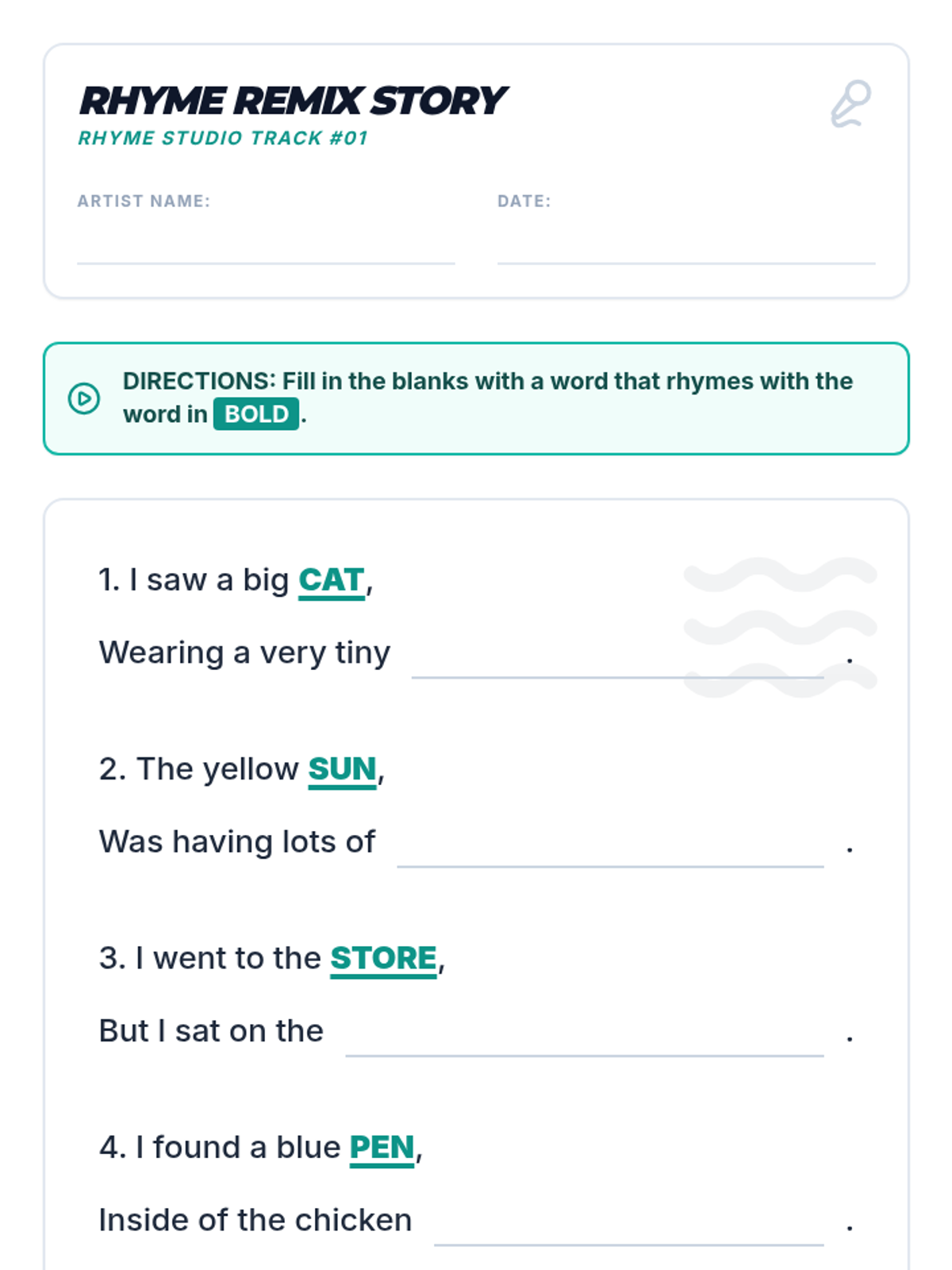
Task: Click the DIRECTIONS instruction text
Action: click(x=487, y=382)
